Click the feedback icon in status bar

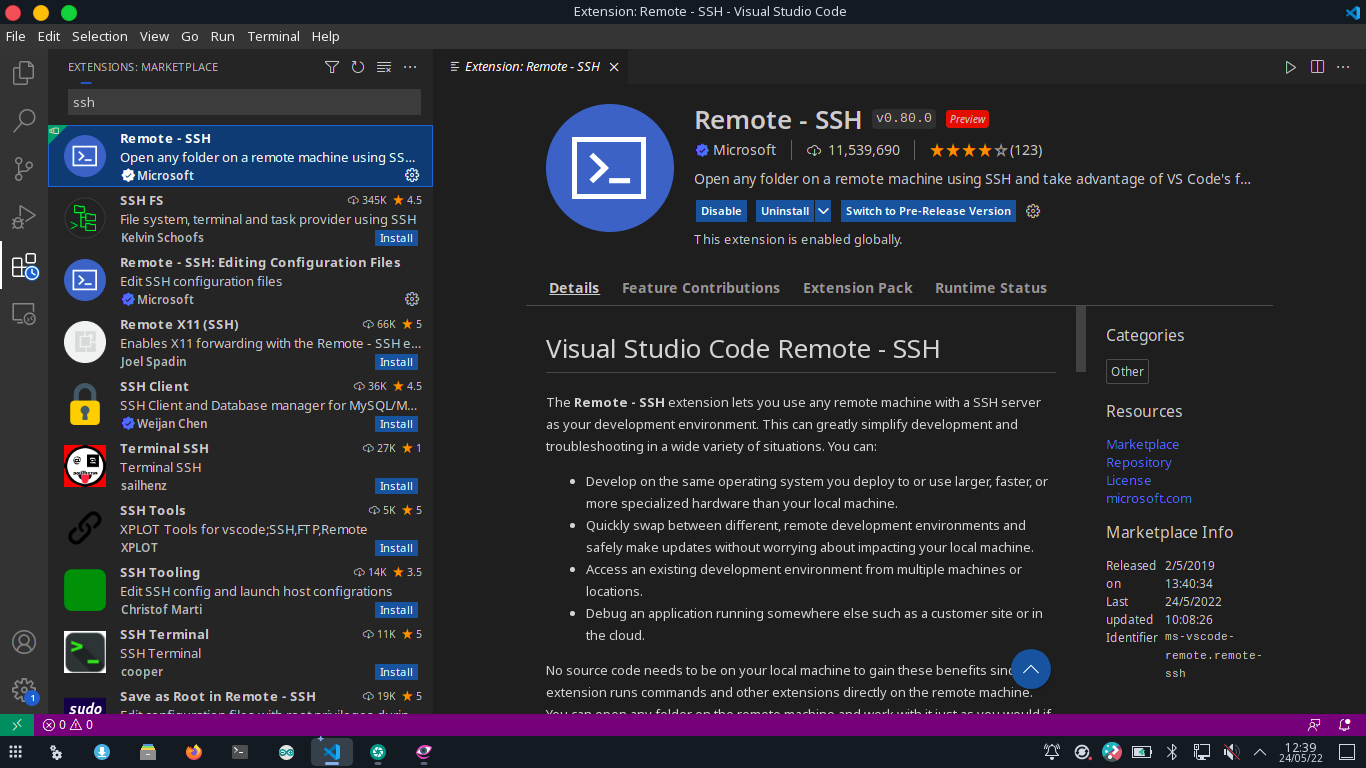coord(1314,725)
